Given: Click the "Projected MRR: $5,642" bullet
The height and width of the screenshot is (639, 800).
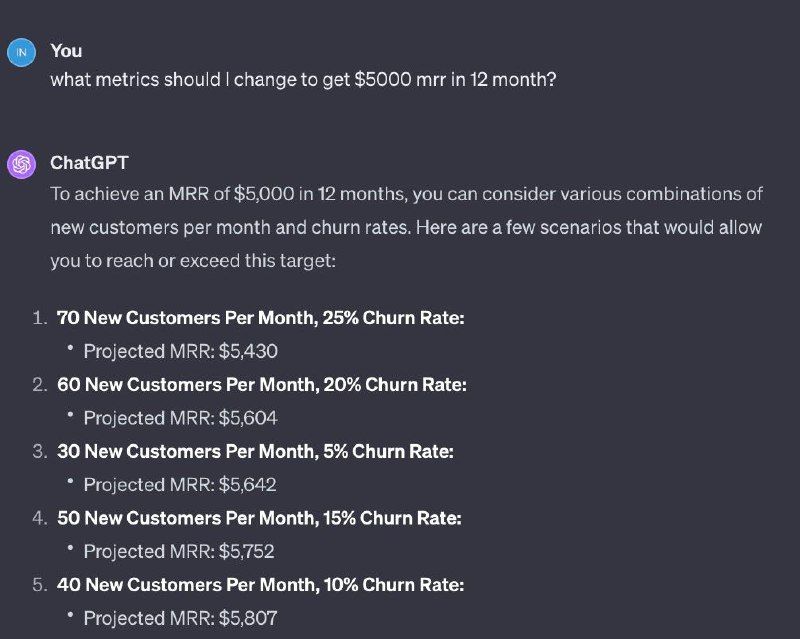Looking at the screenshot, I should (x=180, y=485).
